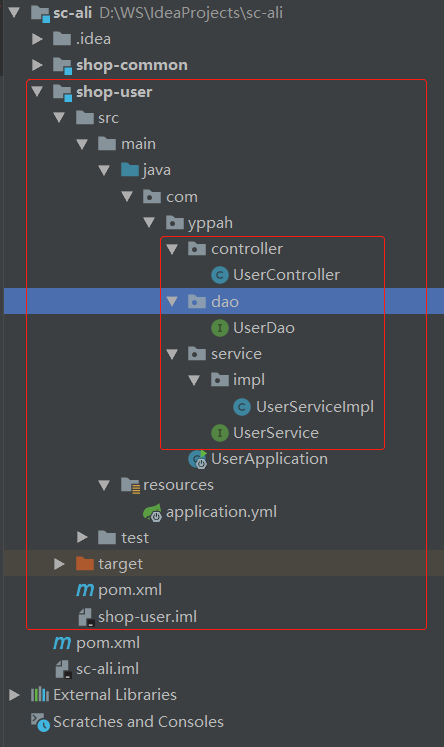
Task: Click the shop-user module folder icon
Action: (x=62, y=92)
